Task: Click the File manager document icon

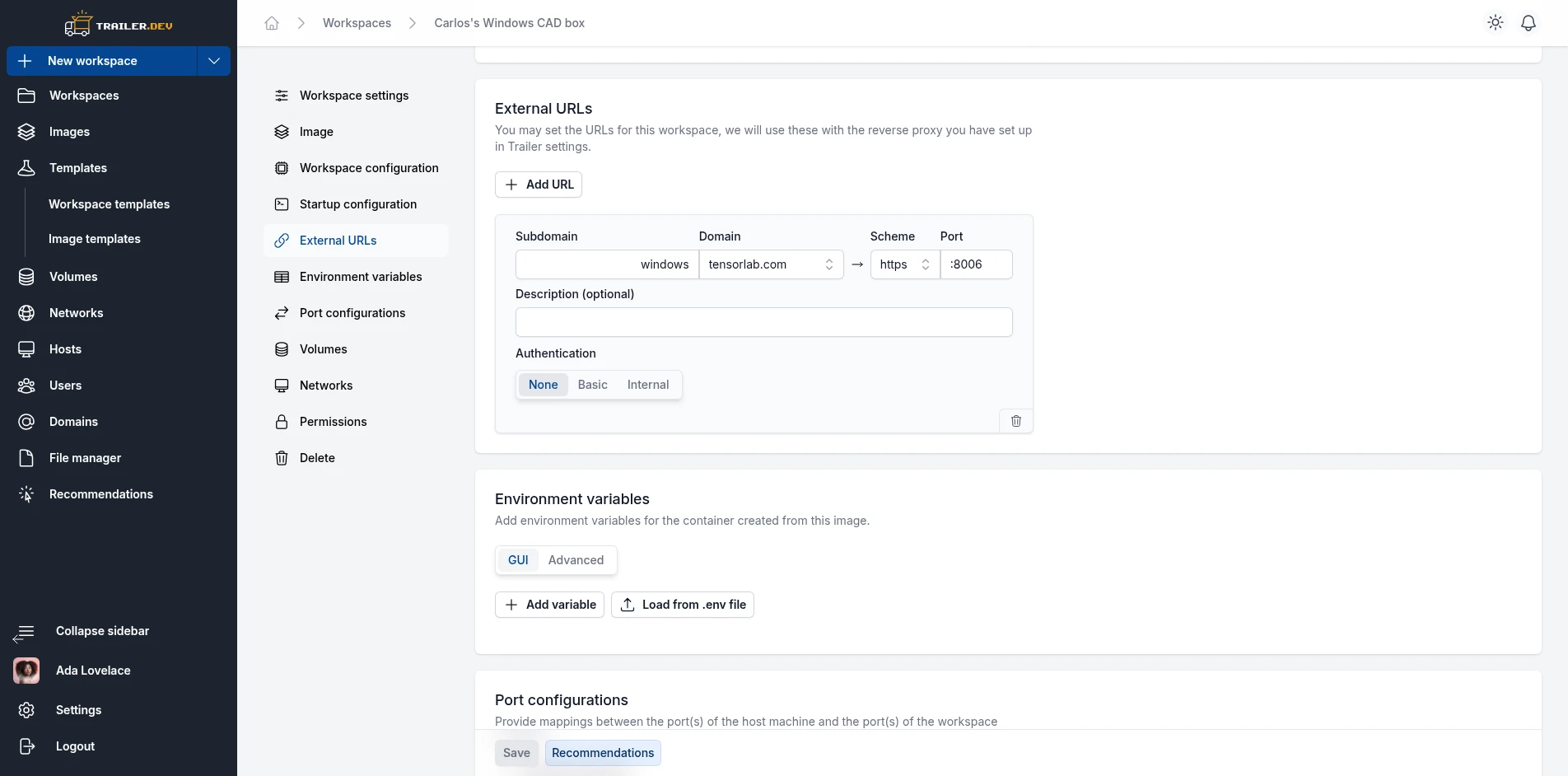Action: coord(26,458)
